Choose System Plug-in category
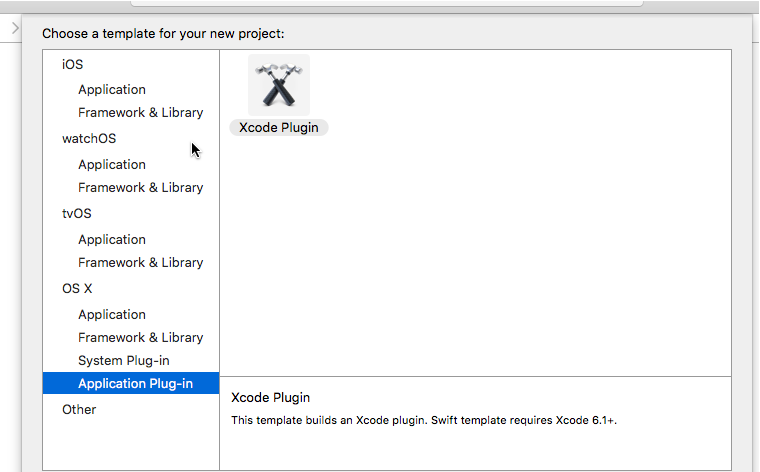This screenshot has width=760, height=472. tap(124, 361)
